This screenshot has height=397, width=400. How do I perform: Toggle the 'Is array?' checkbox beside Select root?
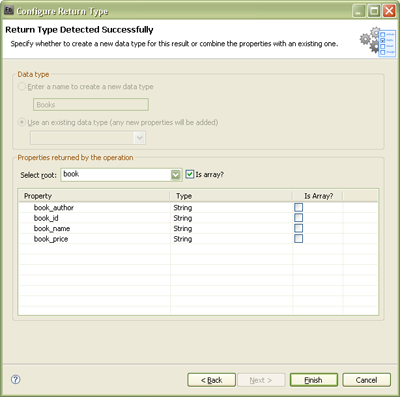pos(190,174)
